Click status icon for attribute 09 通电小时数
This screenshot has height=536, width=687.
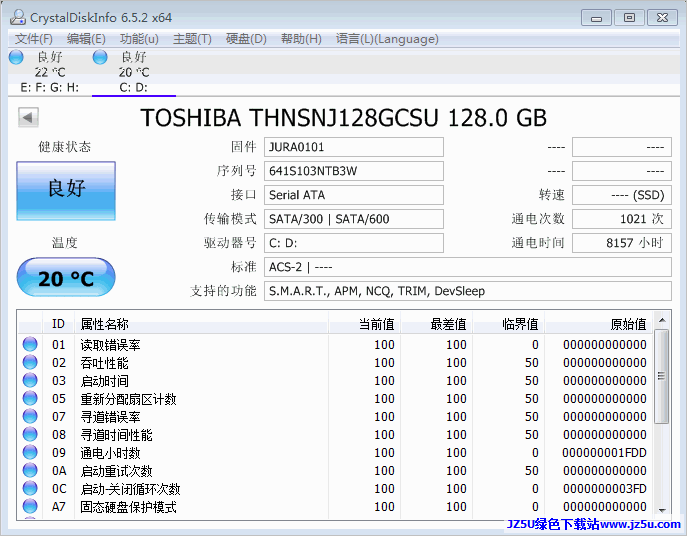(30, 452)
